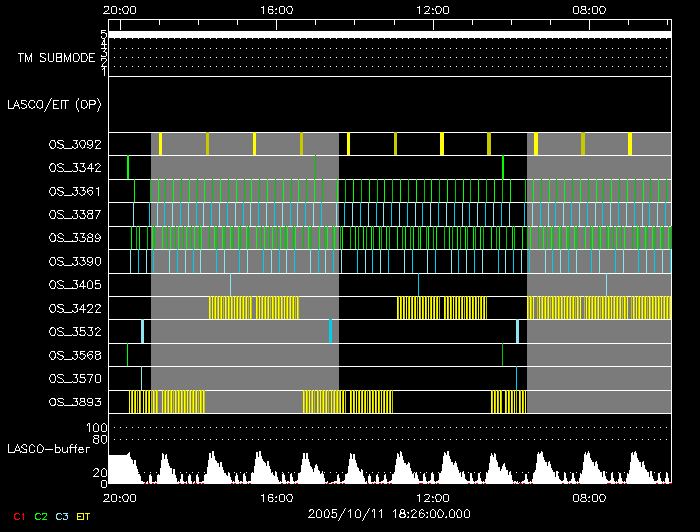Viewport: 700px width, 532px height.
Task: Click the 20:00 tick on bottom axis
Action: tap(120, 497)
